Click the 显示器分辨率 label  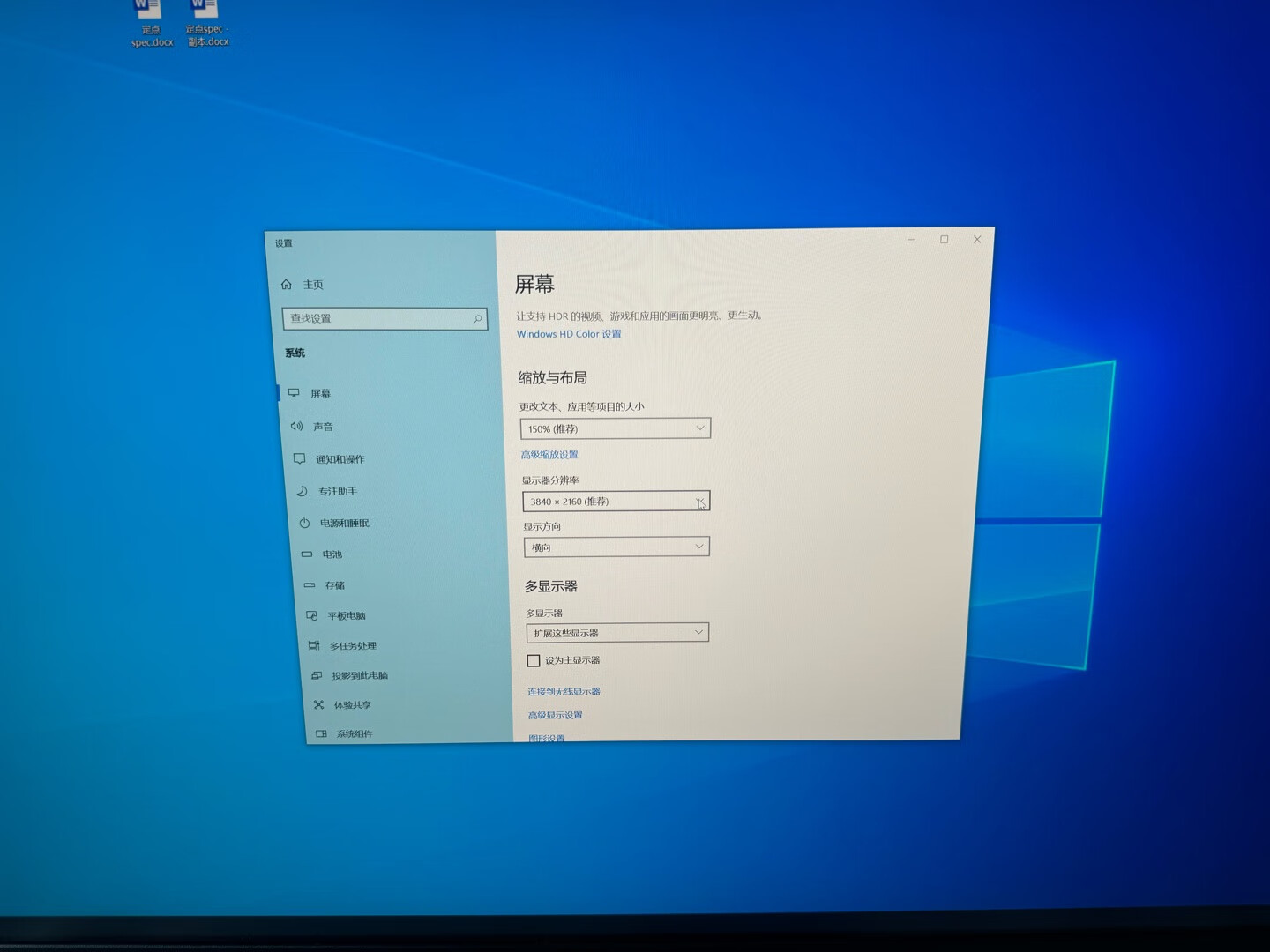point(550,480)
